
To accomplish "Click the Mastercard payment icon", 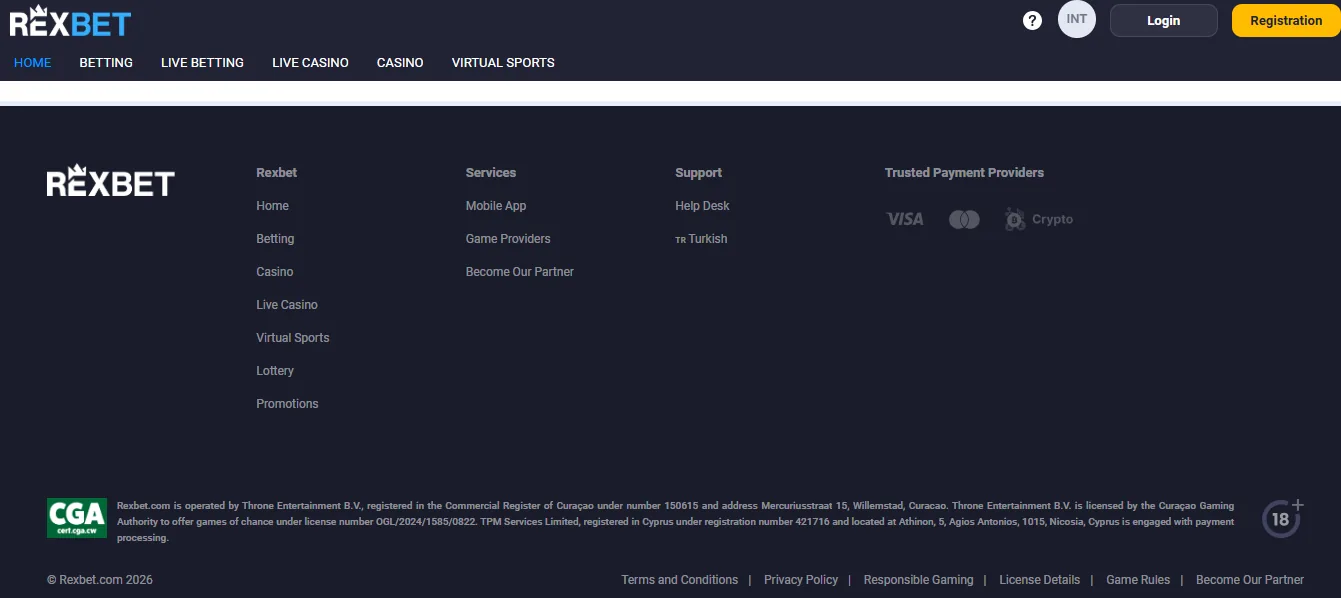I will 964,219.
